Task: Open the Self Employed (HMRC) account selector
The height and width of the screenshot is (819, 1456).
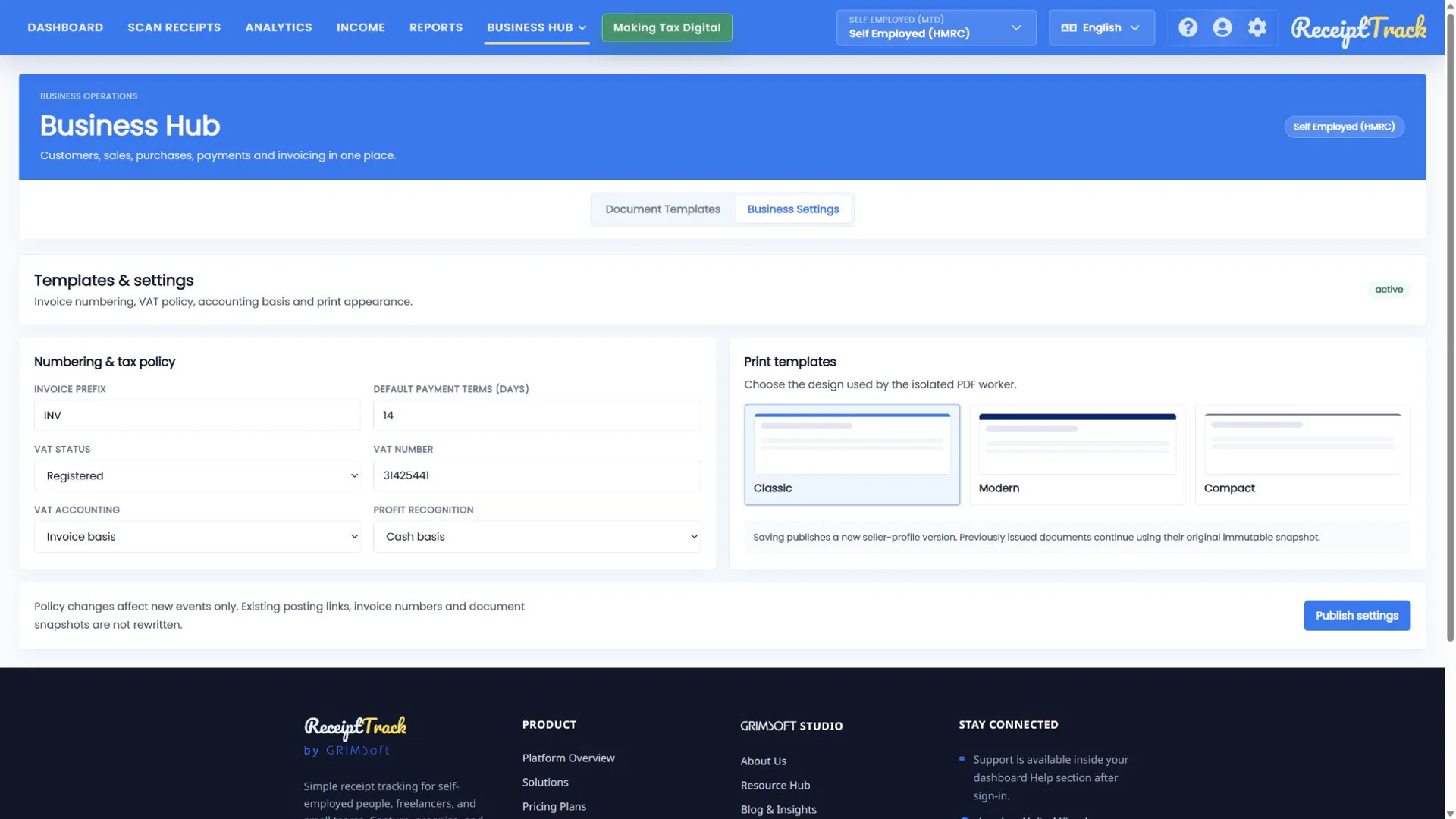Action: pyautogui.click(x=936, y=28)
